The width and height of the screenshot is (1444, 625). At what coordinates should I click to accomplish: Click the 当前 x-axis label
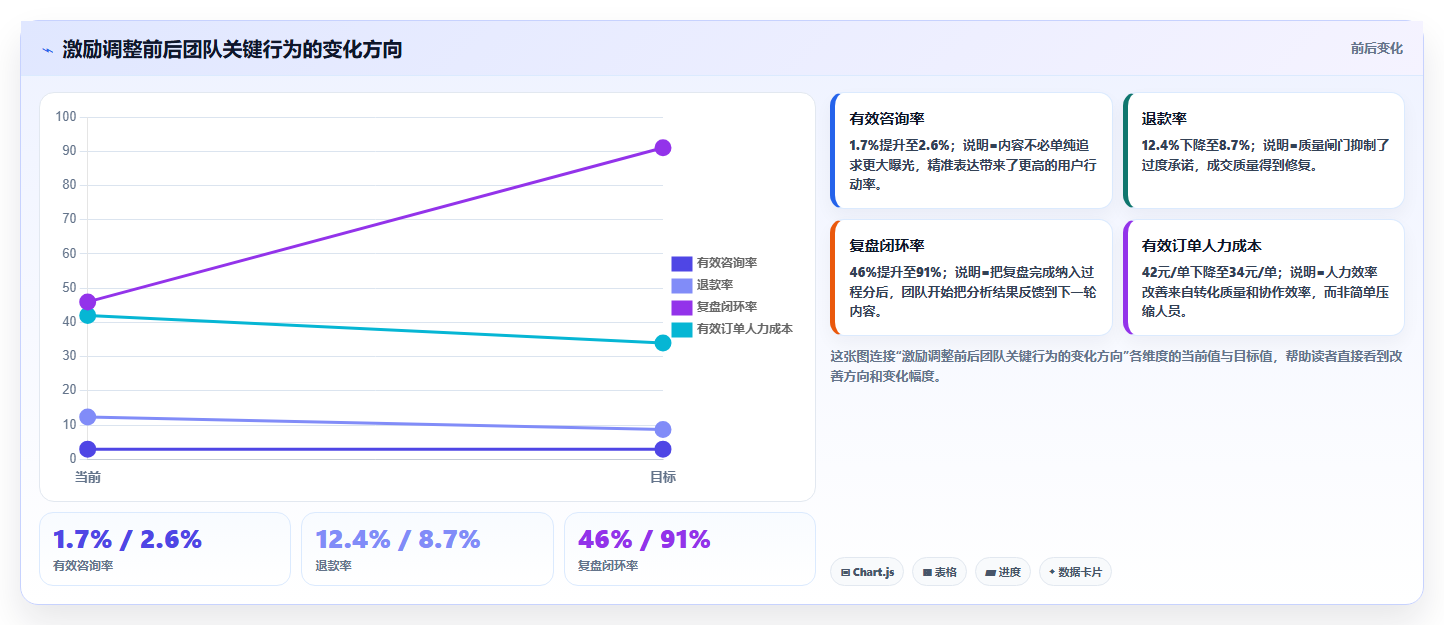point(88,477)
